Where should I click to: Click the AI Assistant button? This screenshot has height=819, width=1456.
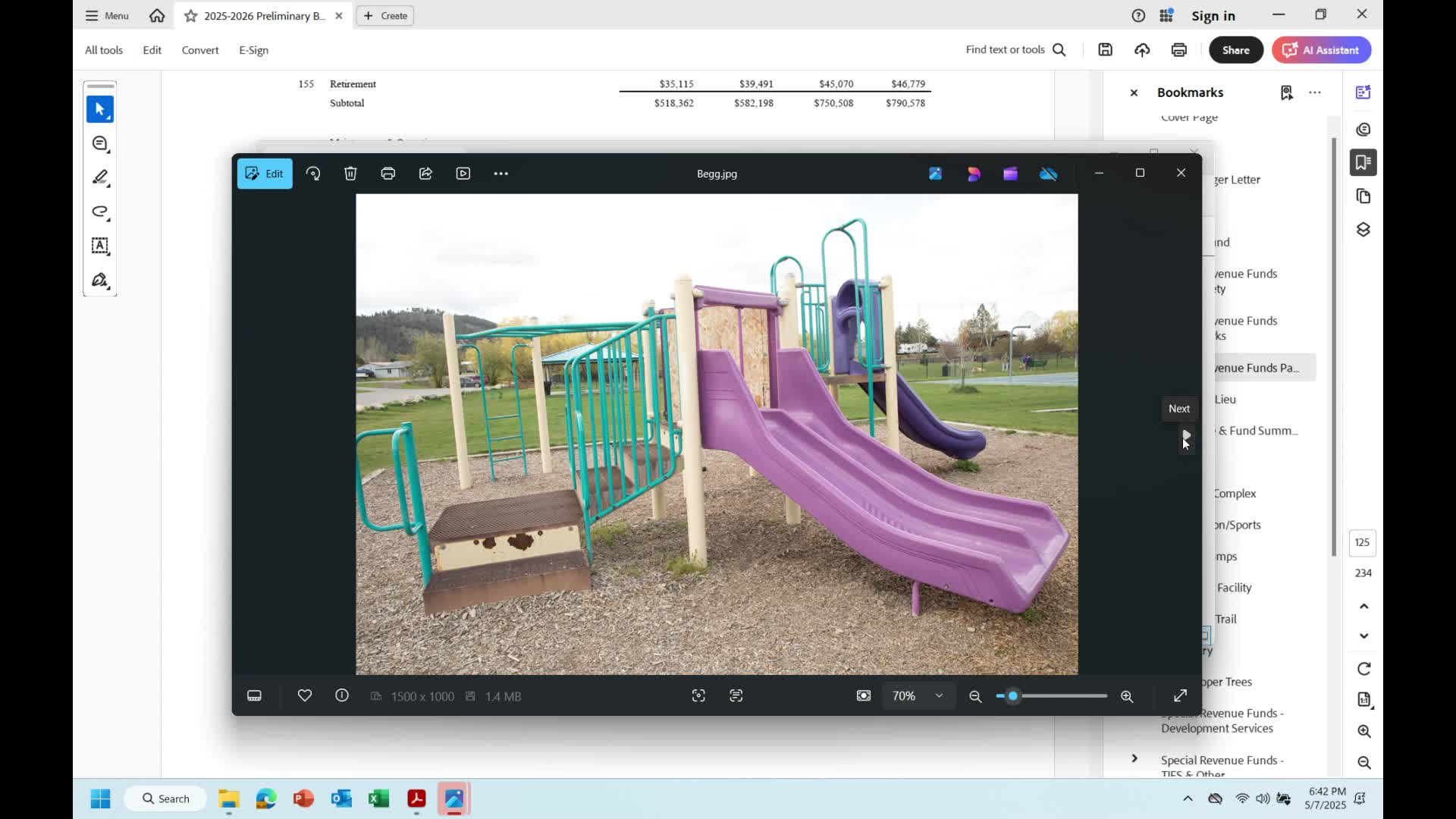1321,50
